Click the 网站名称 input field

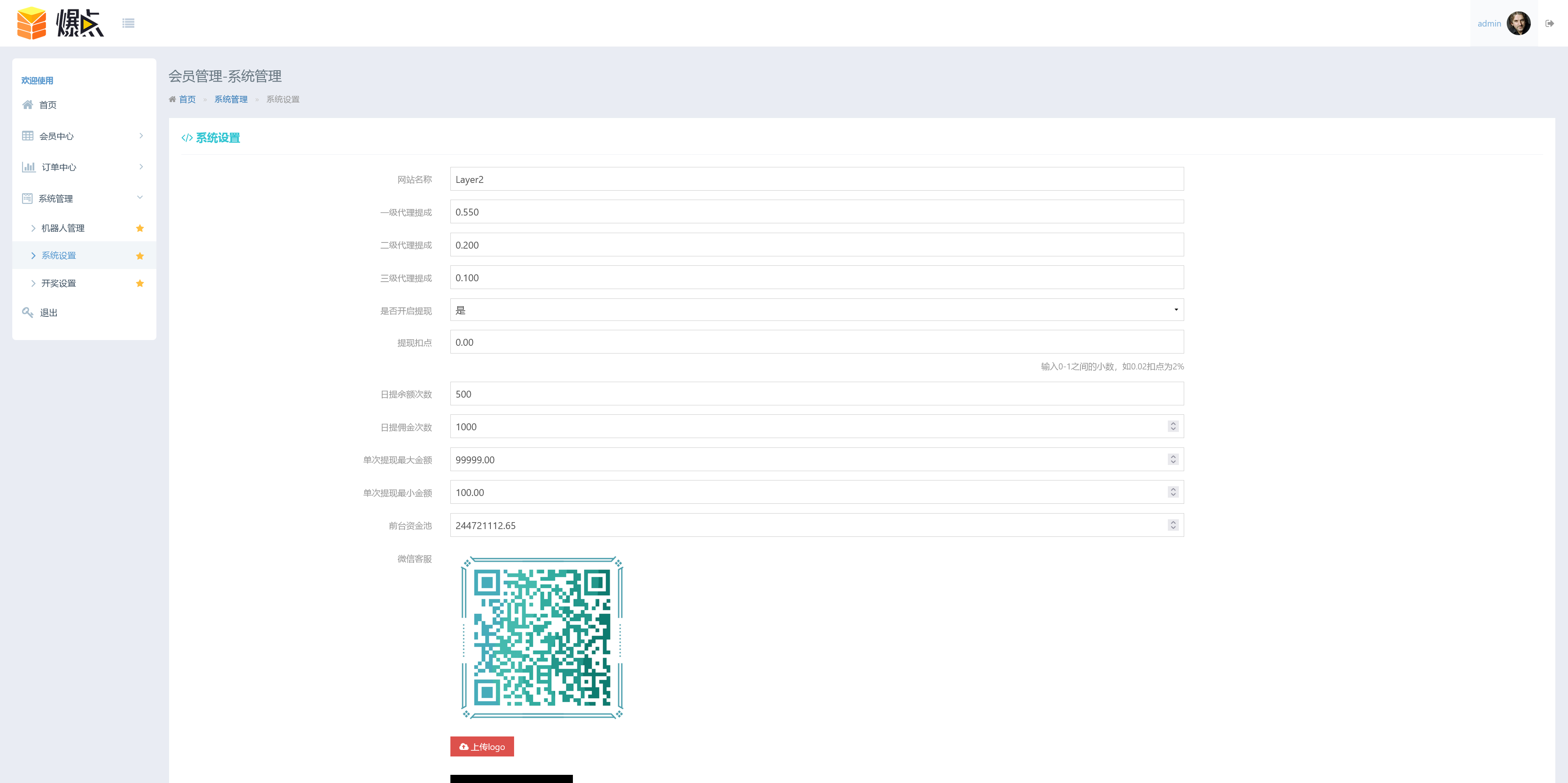point(816,180)
